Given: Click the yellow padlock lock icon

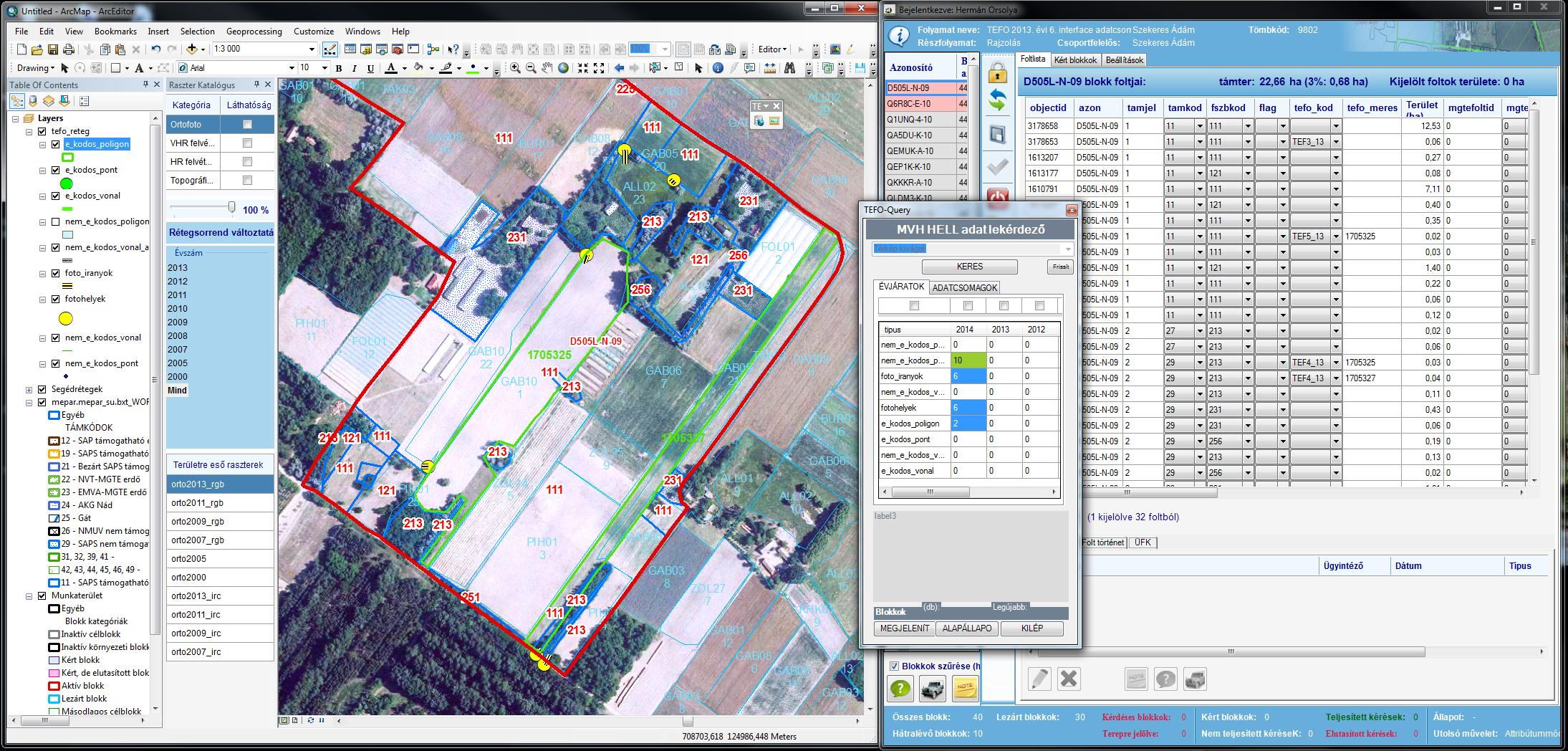Looking at the screenshot, I should pos(998,71).
